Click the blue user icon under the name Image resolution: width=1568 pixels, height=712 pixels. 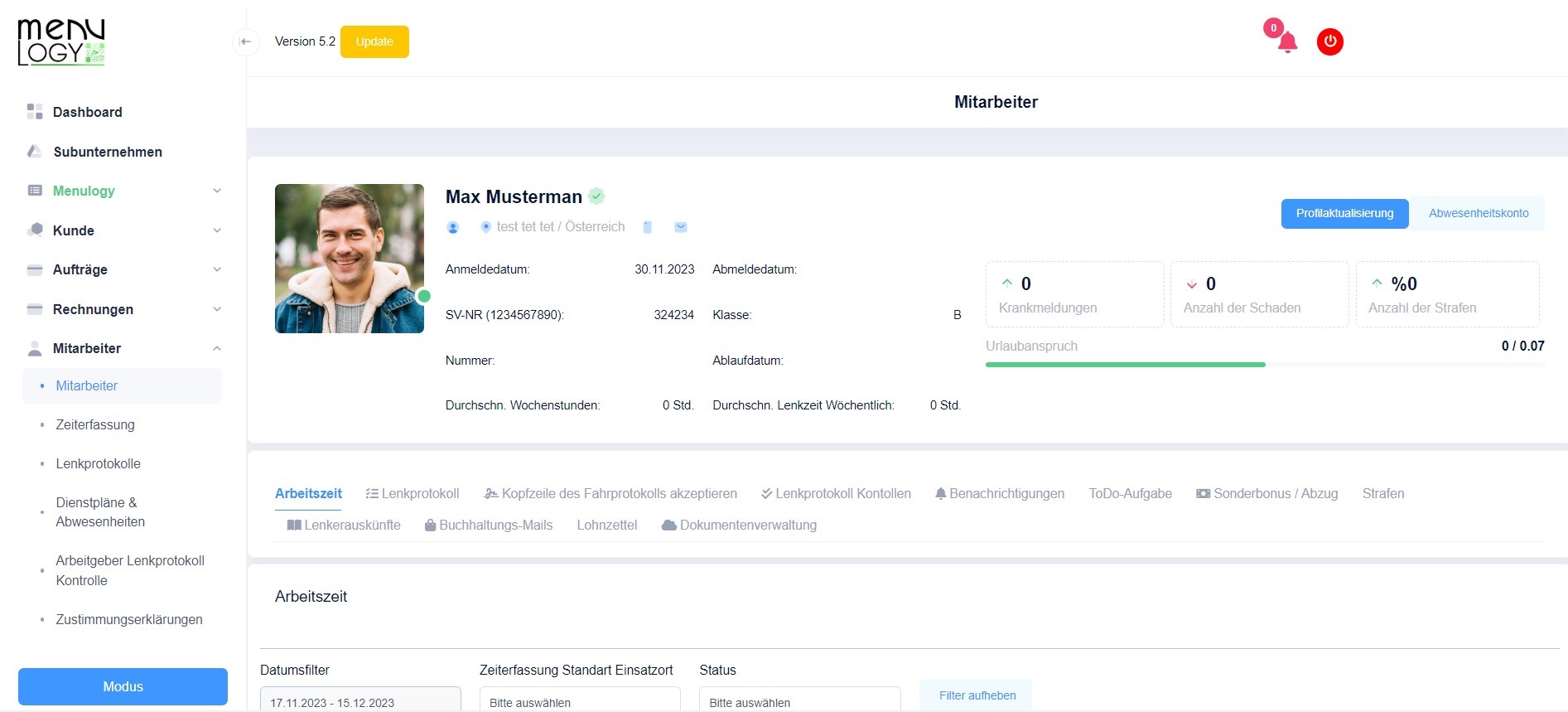click(453, 227)
